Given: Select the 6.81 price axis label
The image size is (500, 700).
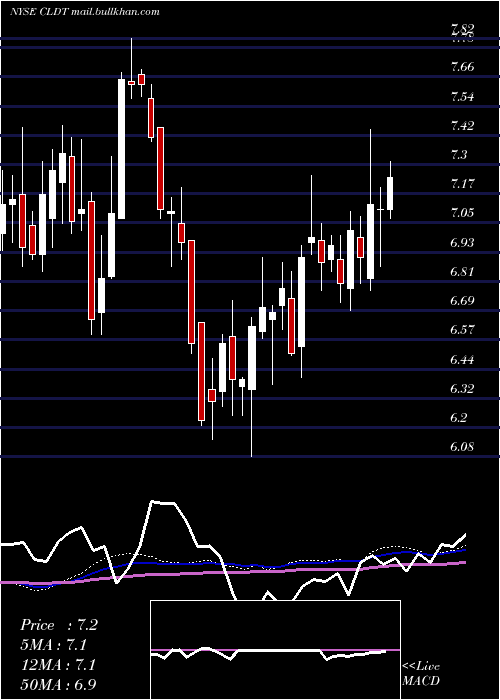Looking at the screenshot, I should (x=462, y=271).
